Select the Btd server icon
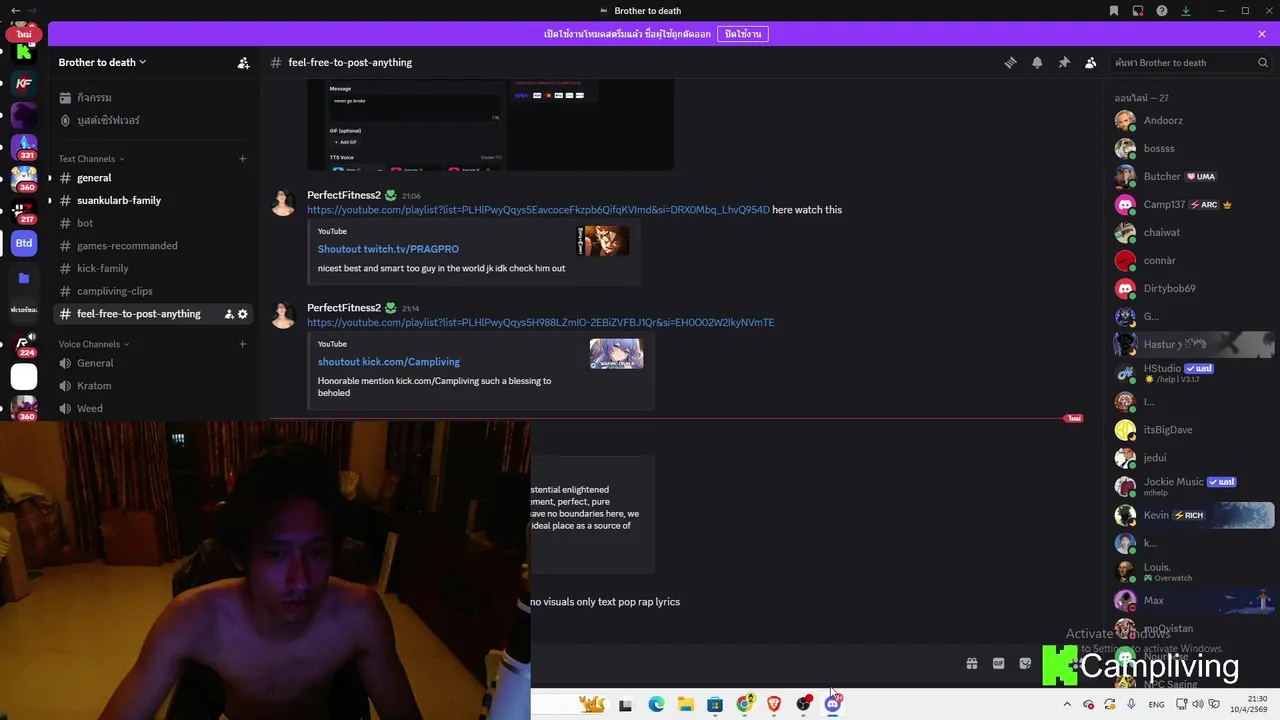The height and width of the screenshot is (720, 1280). pyautogui.click(x=24, y=243)
